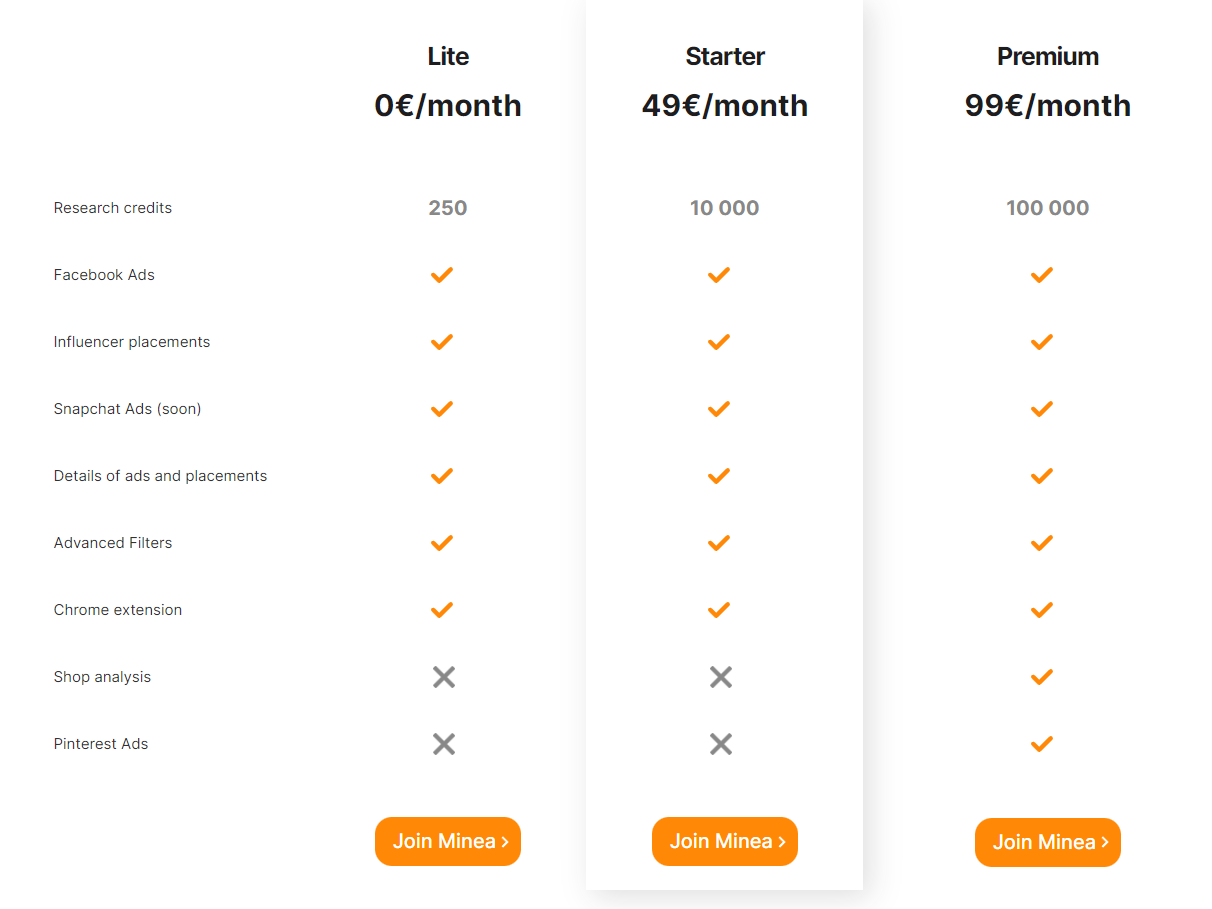Click the Lite Facebook Ads checkmark

(x=442, y=275)
